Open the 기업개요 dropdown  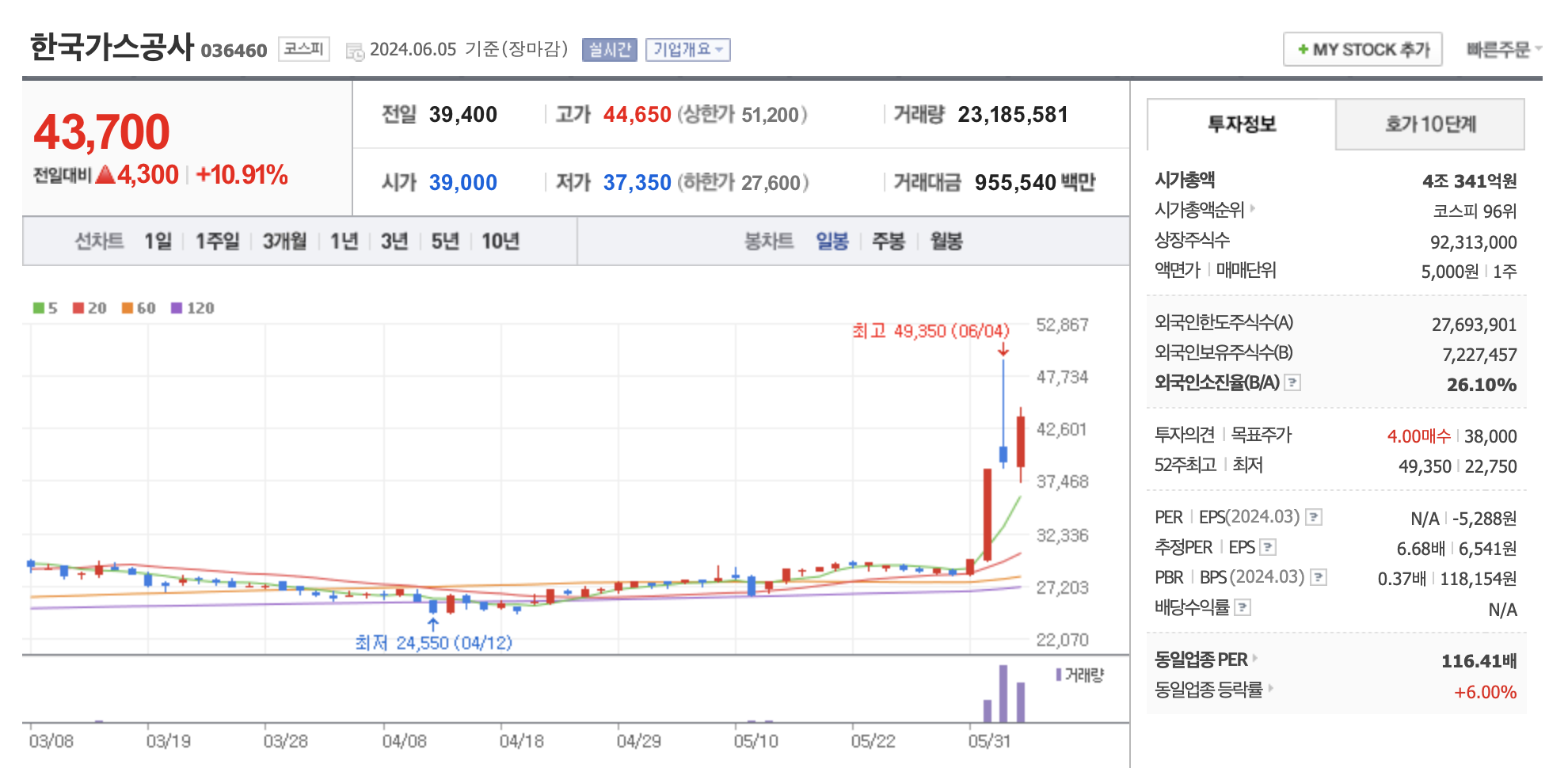687,50
